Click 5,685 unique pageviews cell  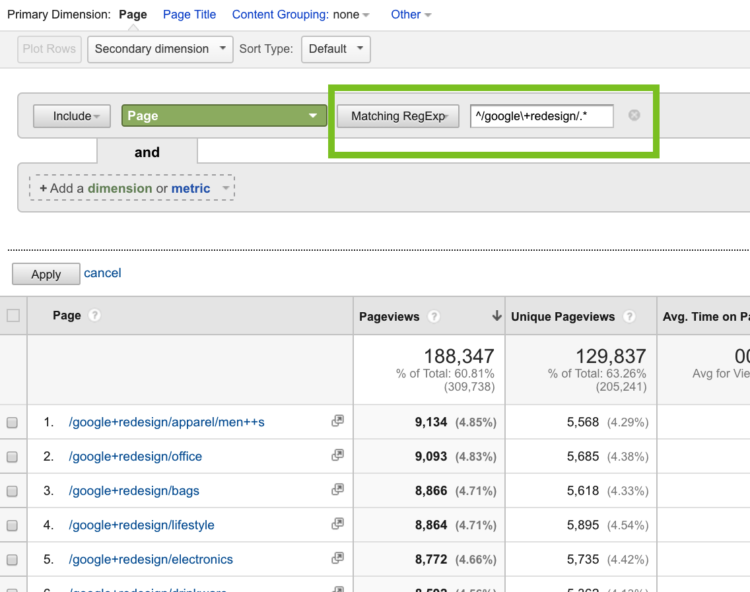[583, 457]
